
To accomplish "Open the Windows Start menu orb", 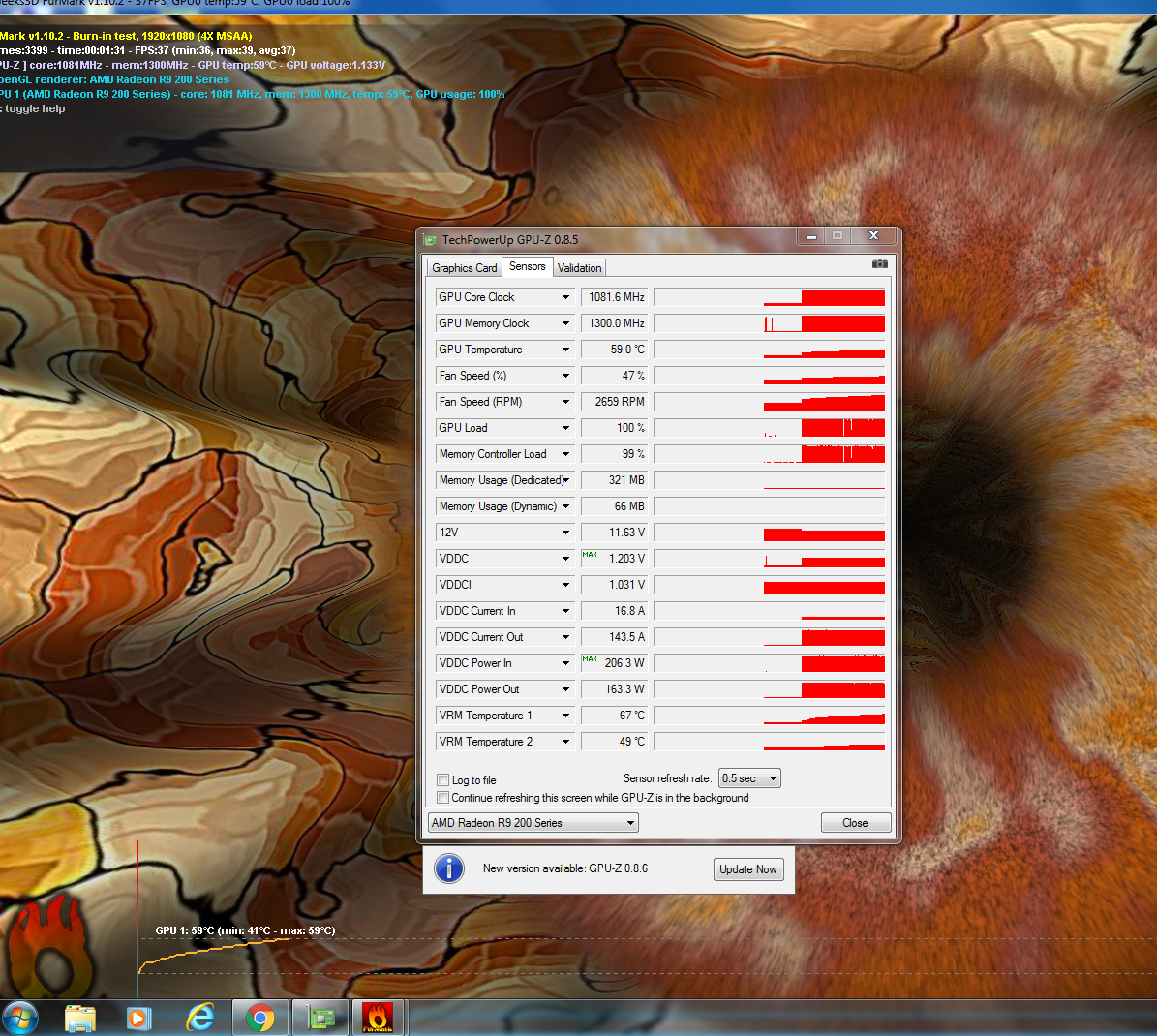I will coord(20,1019).
